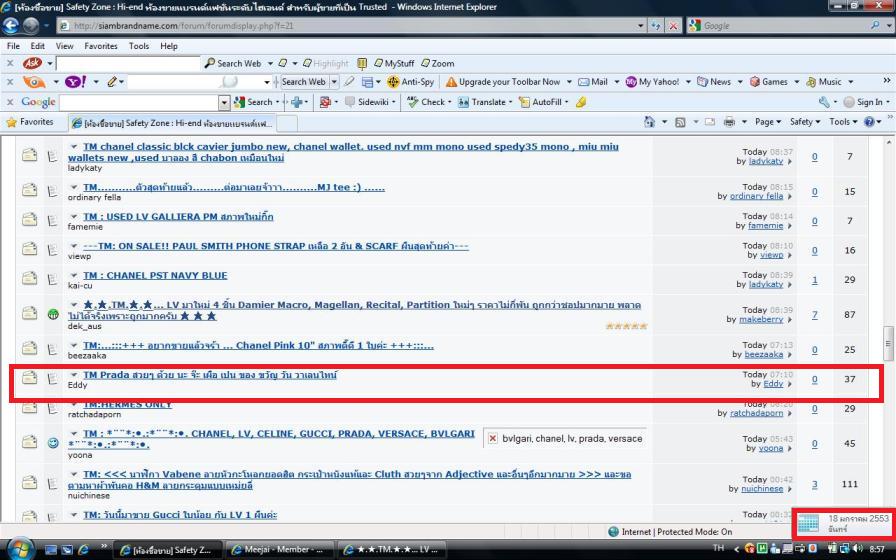Expand arrow beside 'TM : USED LV GALLIERA PM'
The height and width of the screenshot is (560, 896).
74,217
